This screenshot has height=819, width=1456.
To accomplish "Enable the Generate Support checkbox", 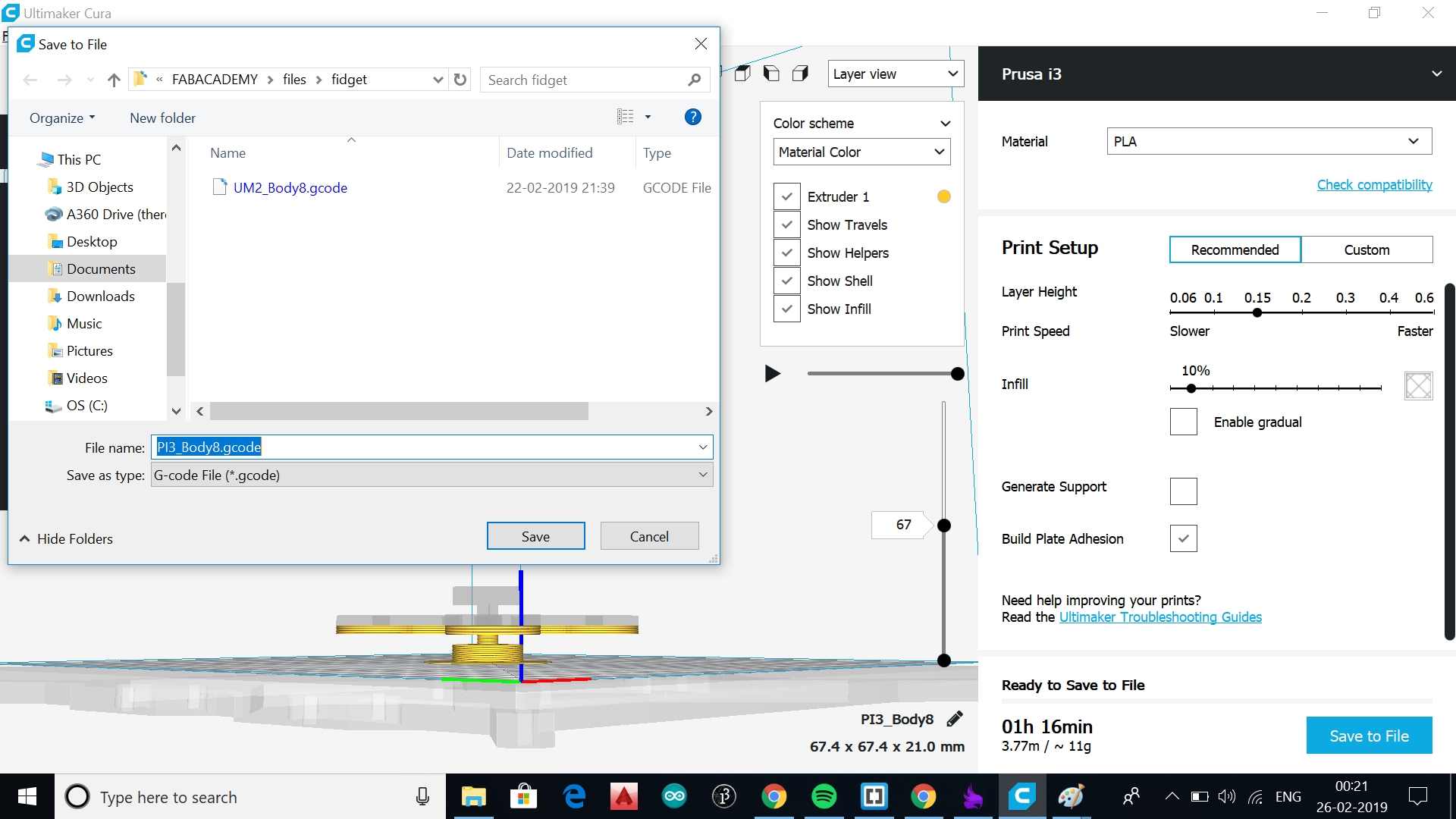I will pos(1183,491).
